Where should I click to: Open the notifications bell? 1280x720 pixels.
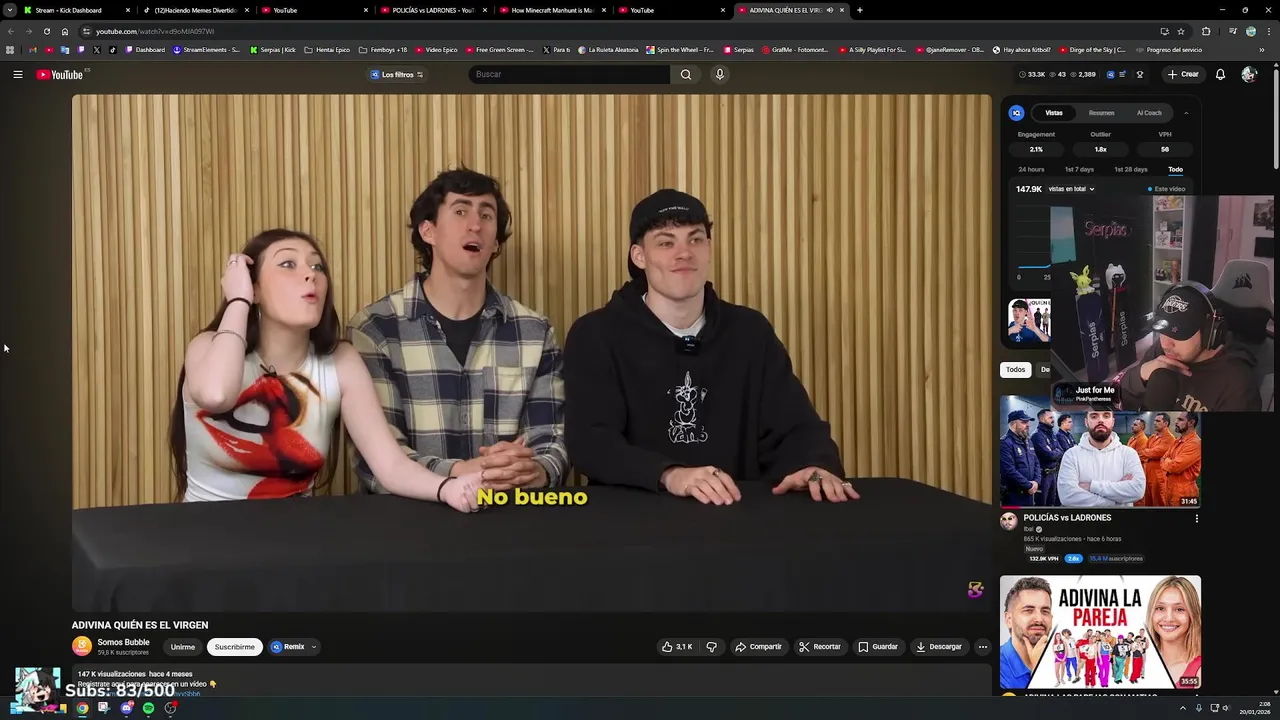click(1220, 74)
